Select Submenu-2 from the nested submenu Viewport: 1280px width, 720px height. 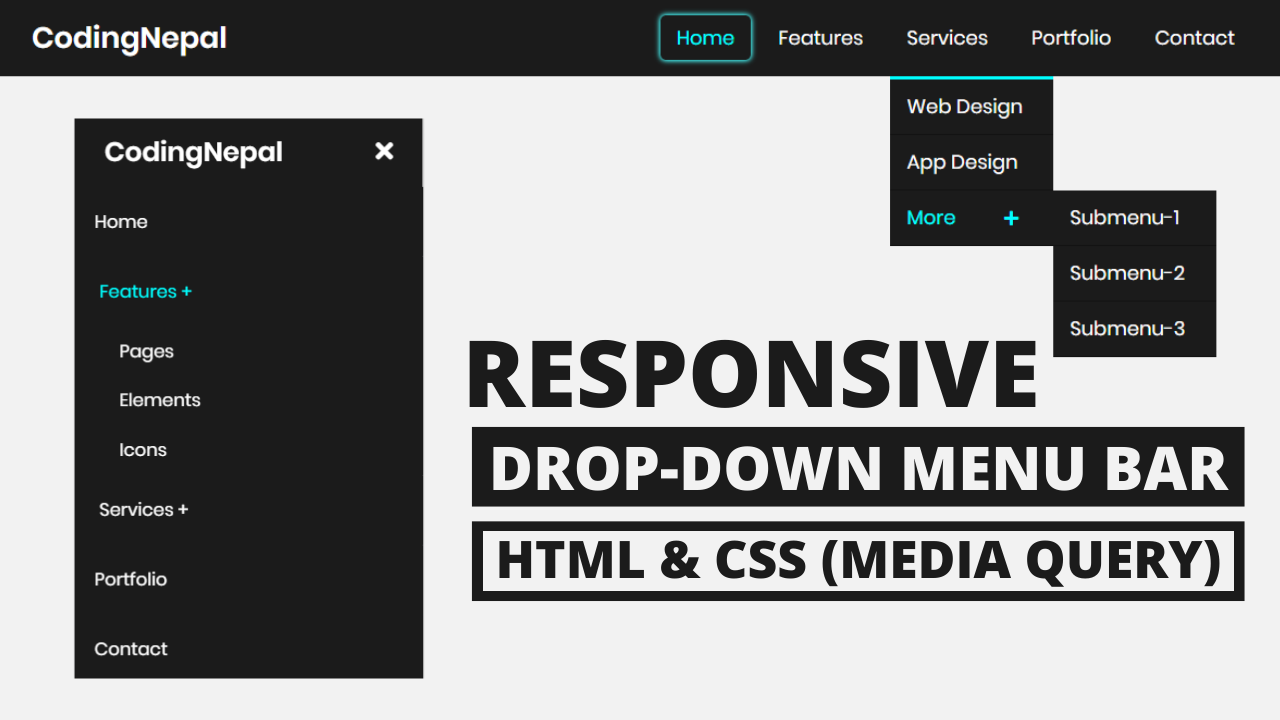pos(1127,273)
